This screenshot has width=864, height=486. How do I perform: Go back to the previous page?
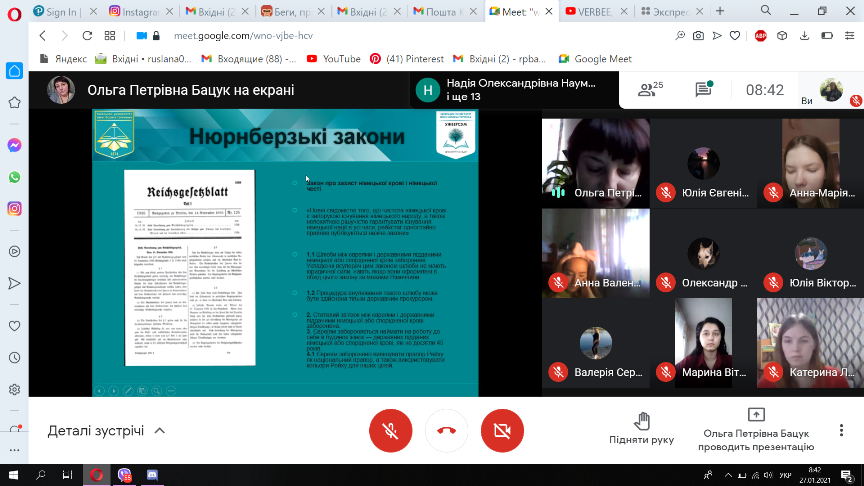(x=43, y=36)
